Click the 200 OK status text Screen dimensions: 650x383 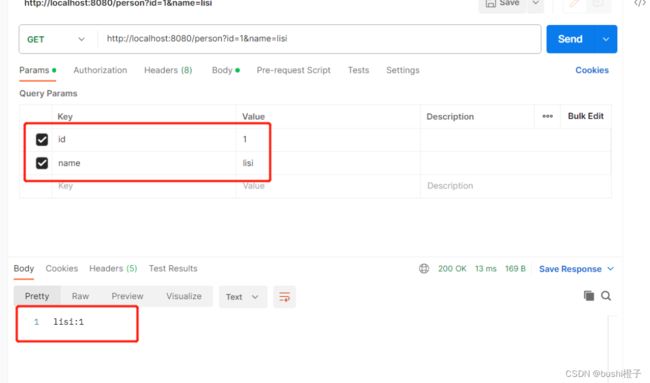[452, 269]
